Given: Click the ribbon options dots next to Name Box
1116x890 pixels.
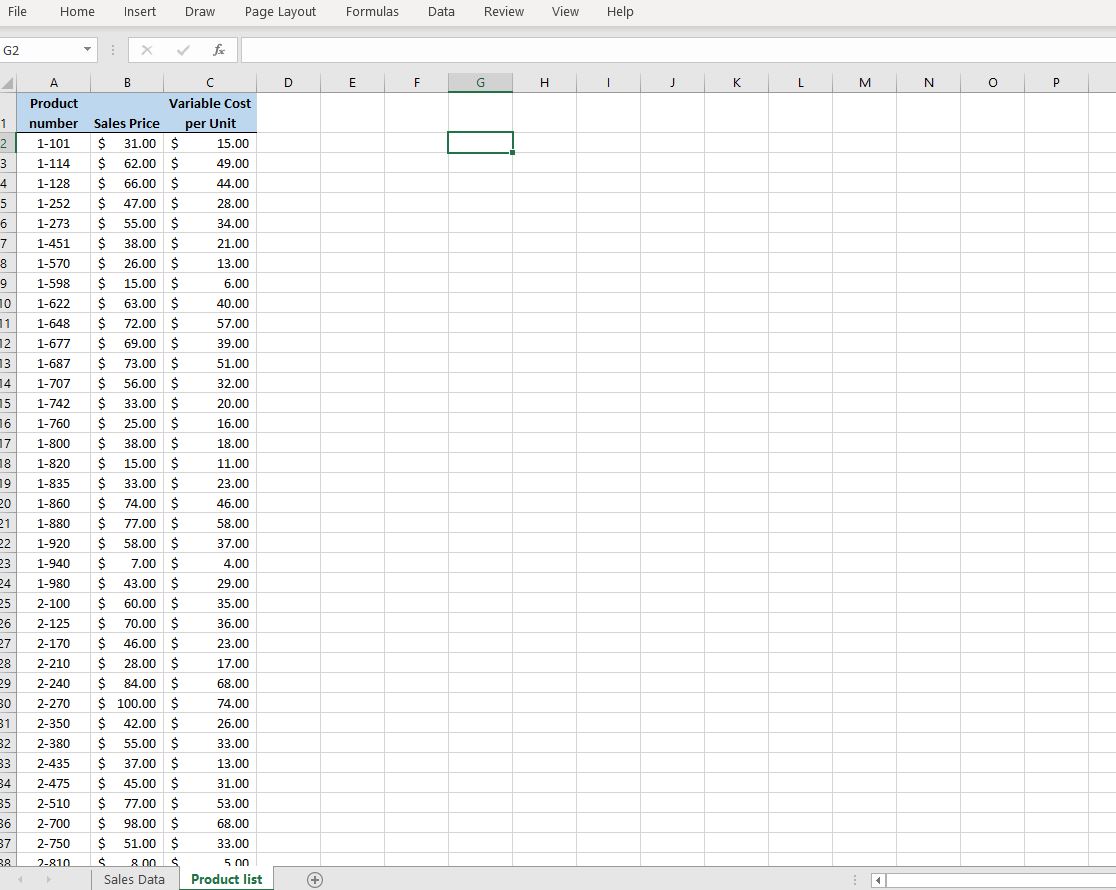Looking at the screenshot, I should click(113, 49).
